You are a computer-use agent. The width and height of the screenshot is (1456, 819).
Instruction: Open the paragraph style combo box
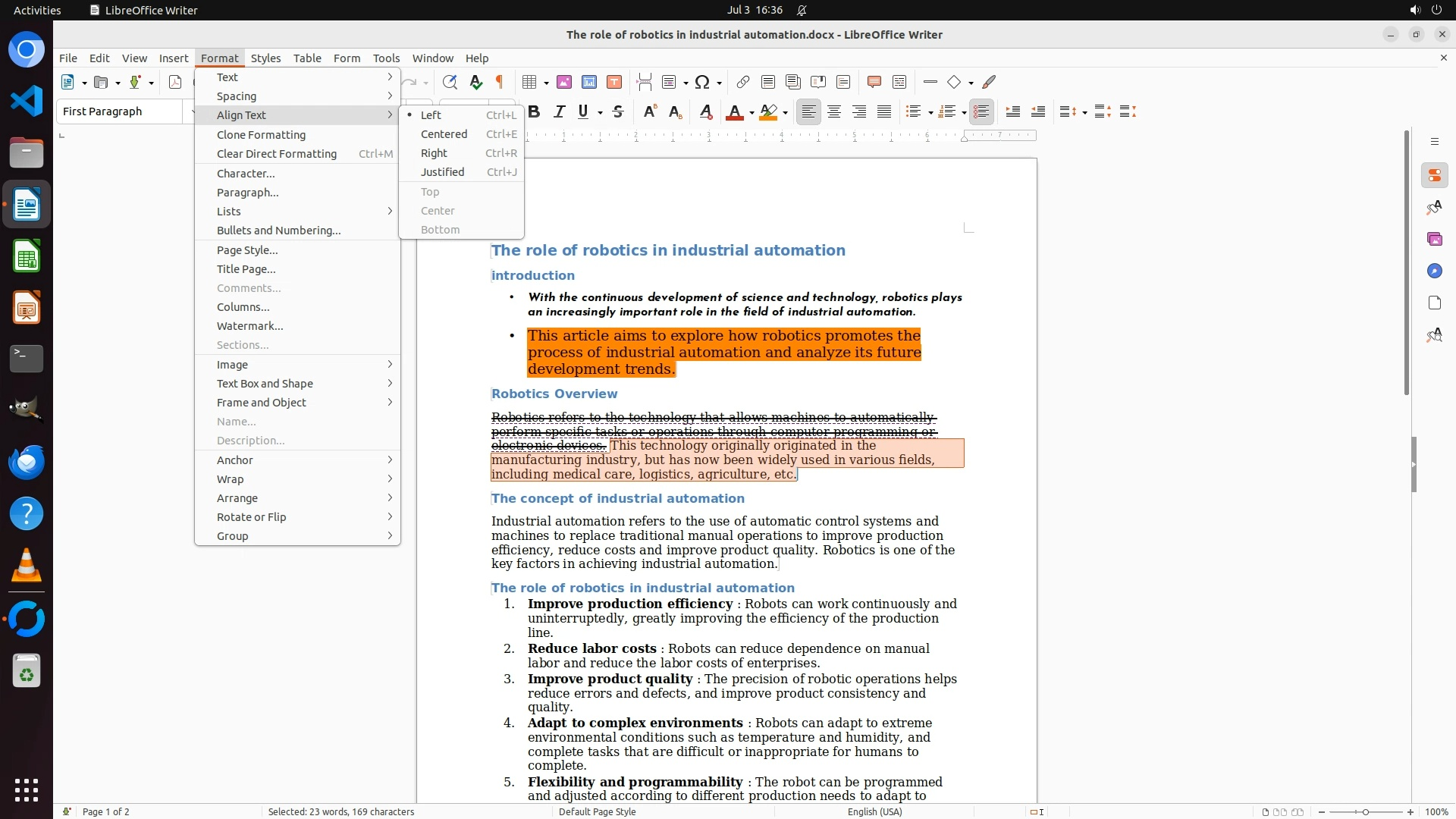point(120,111)
